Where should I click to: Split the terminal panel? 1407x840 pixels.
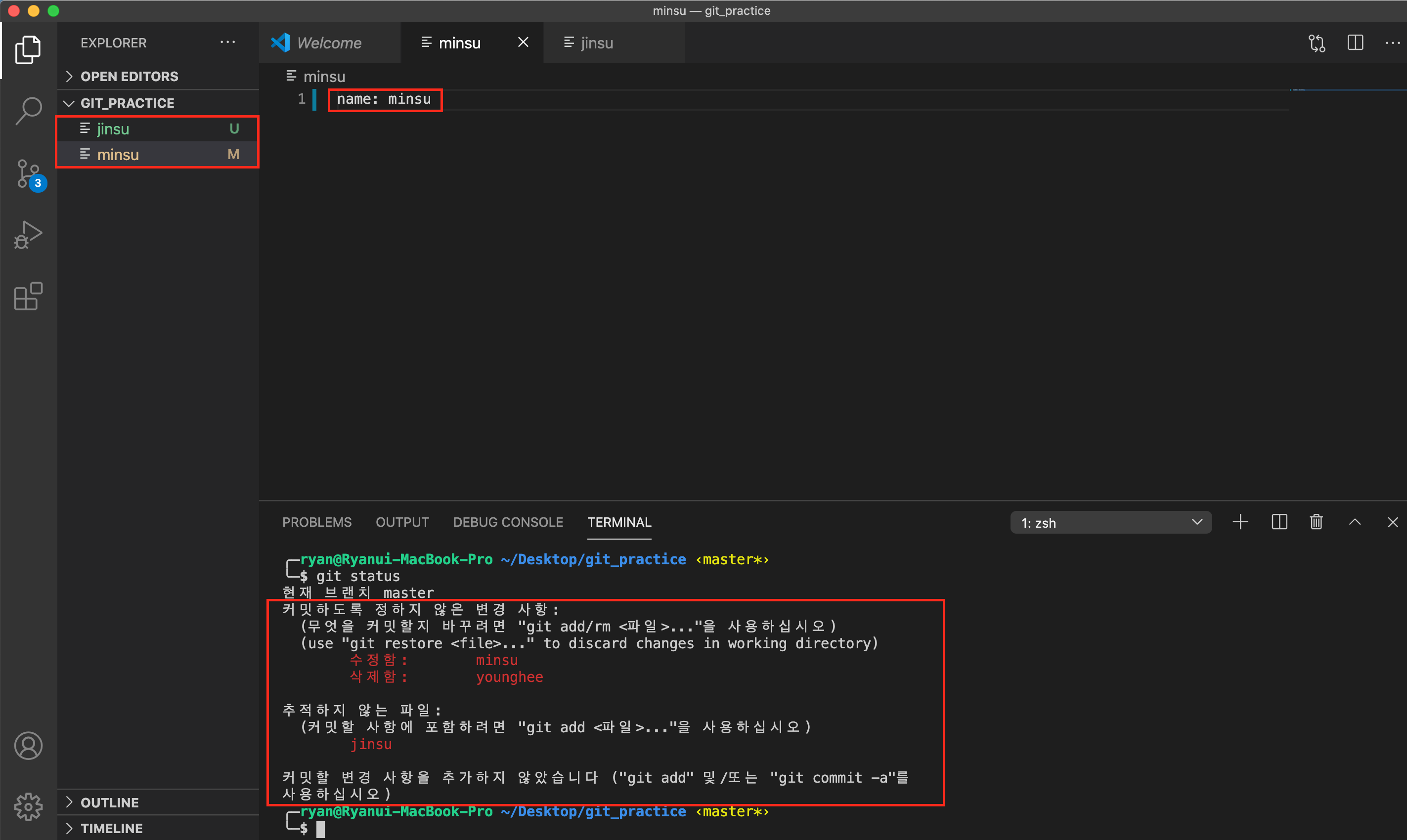1279,522
